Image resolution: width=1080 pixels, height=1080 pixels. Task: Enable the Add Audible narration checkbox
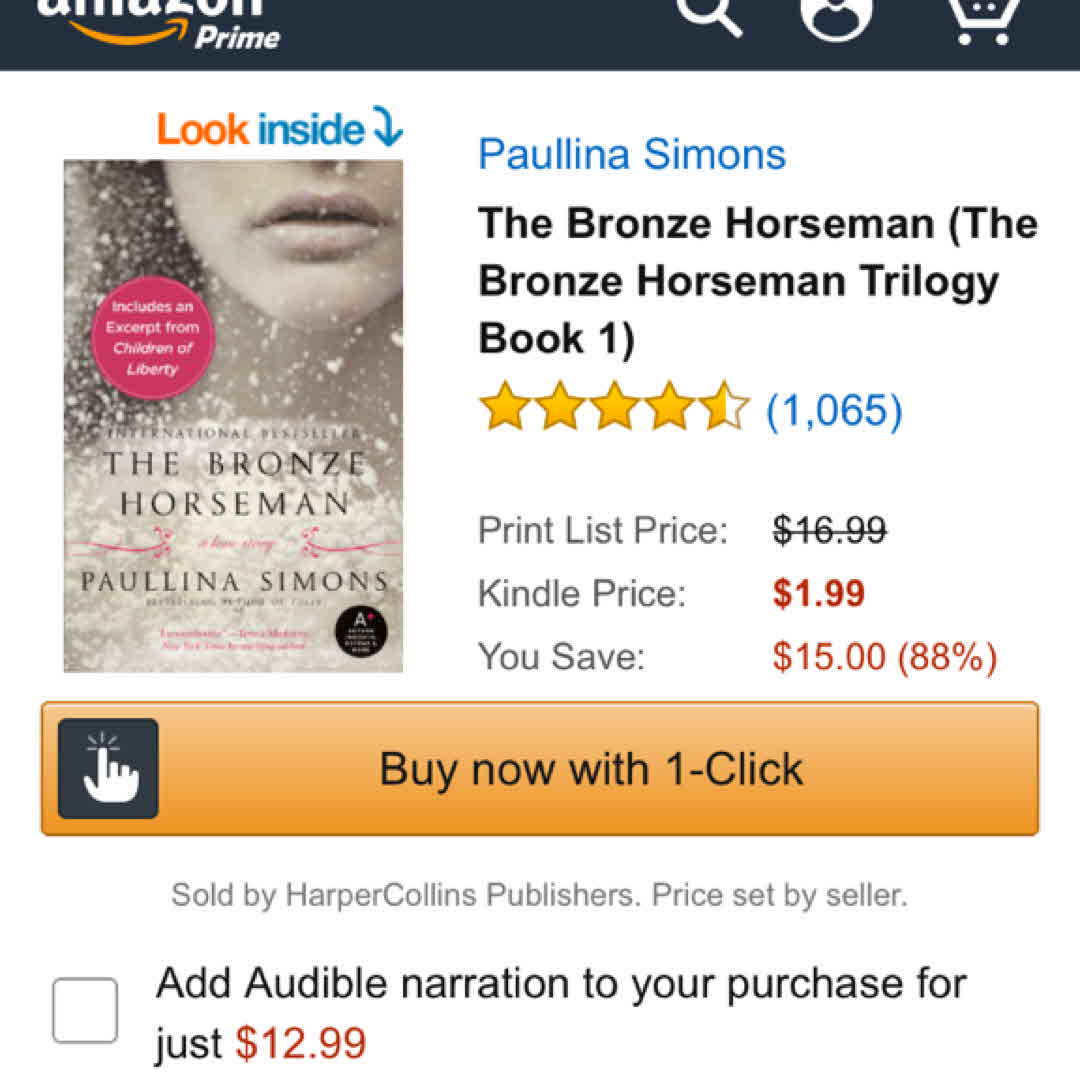pyautogui.click(x=85, y=1010)
